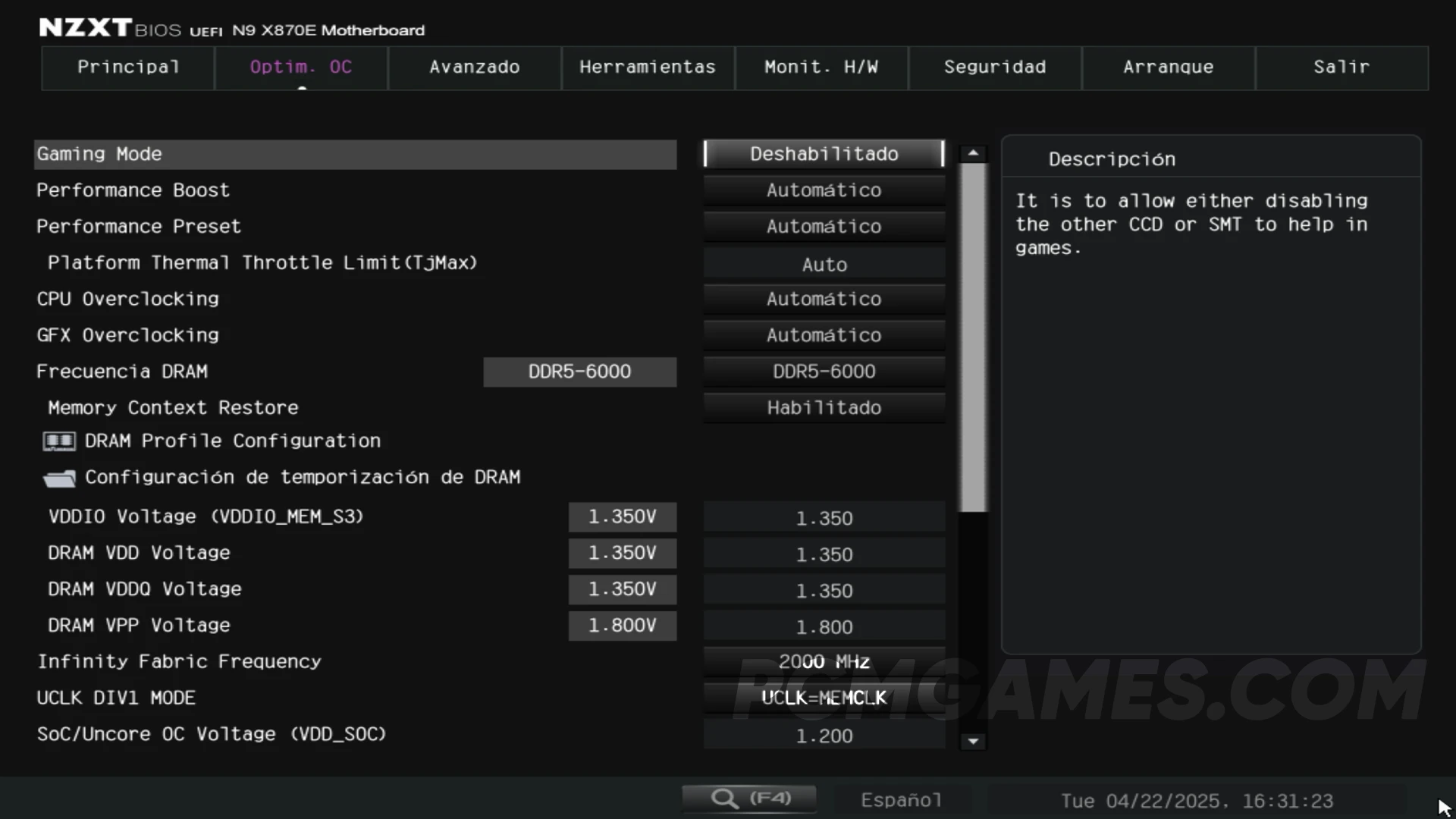Click SoC/Uncore OC Voltage 1.200 field

pos(824,736)
